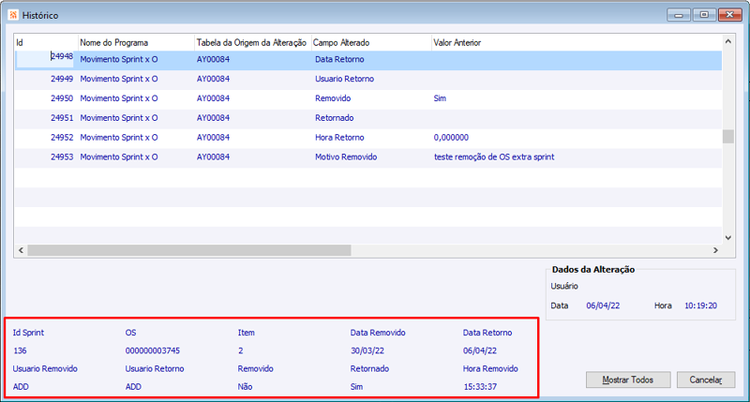This screenshot has height=402, width=750.
Task: Click the Hora value 10:19:20
Action: 701,306
